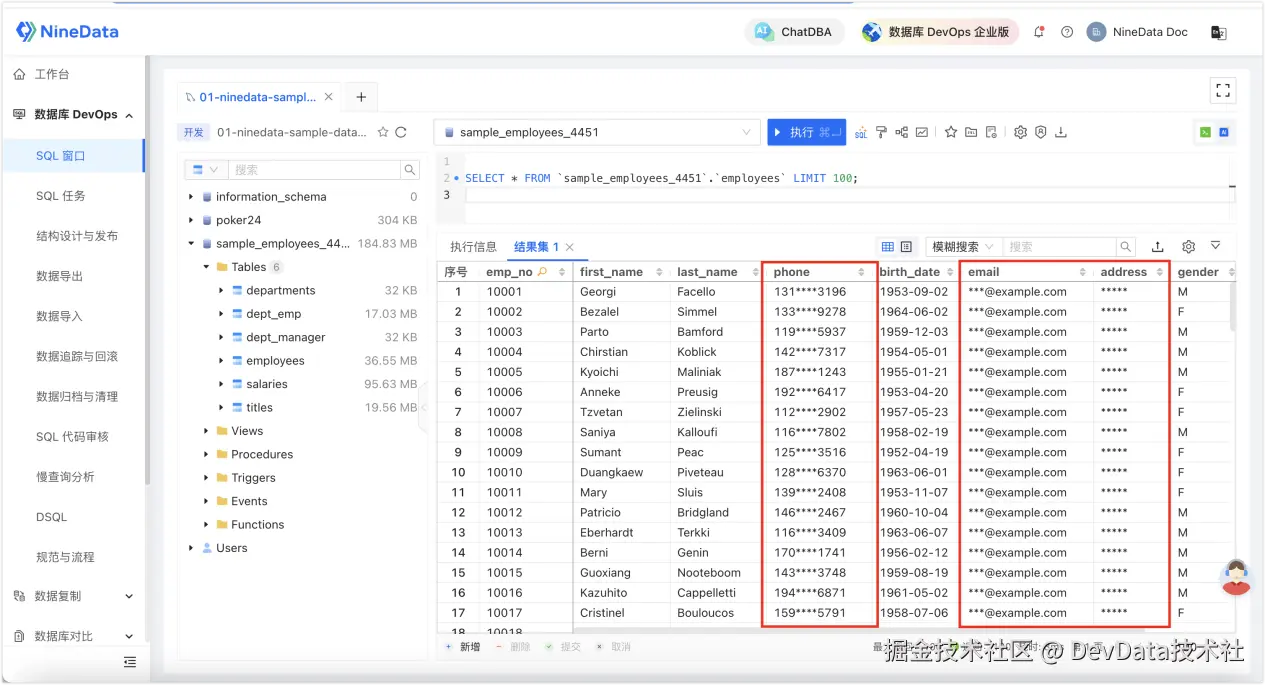Viewport: 1265px width, 685px height.
Task: Click the refresh icon beside datasource name
Action: point(401,132)
